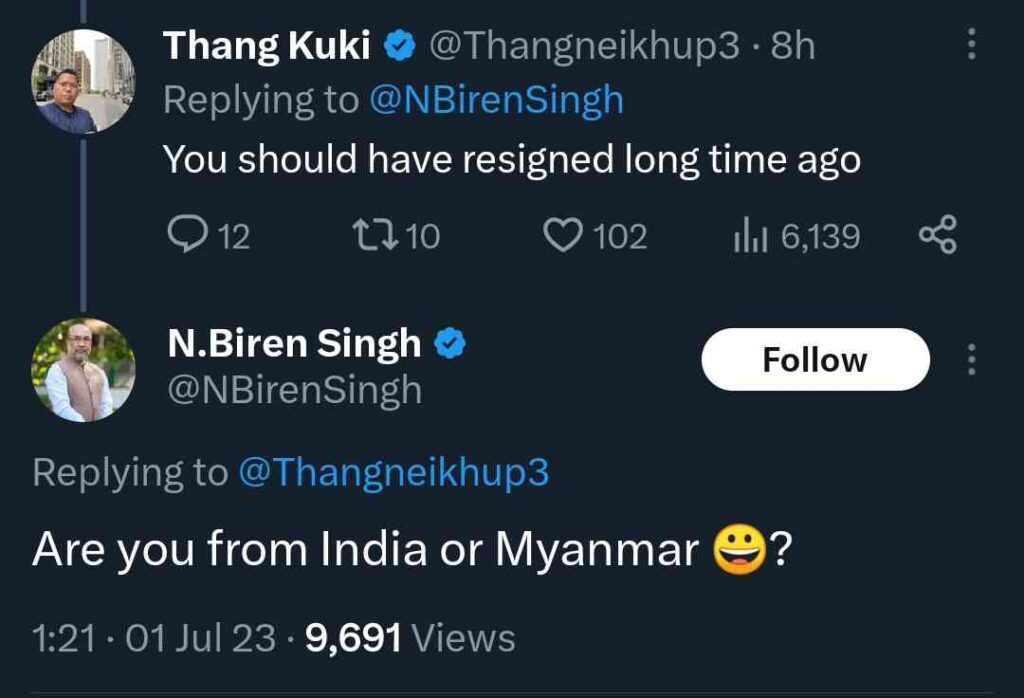Open the 8h timestamp of tweet
Image resolution: width=1024 pixels, height=698 pixels.
pyautogui.click(x=792, y=46)
